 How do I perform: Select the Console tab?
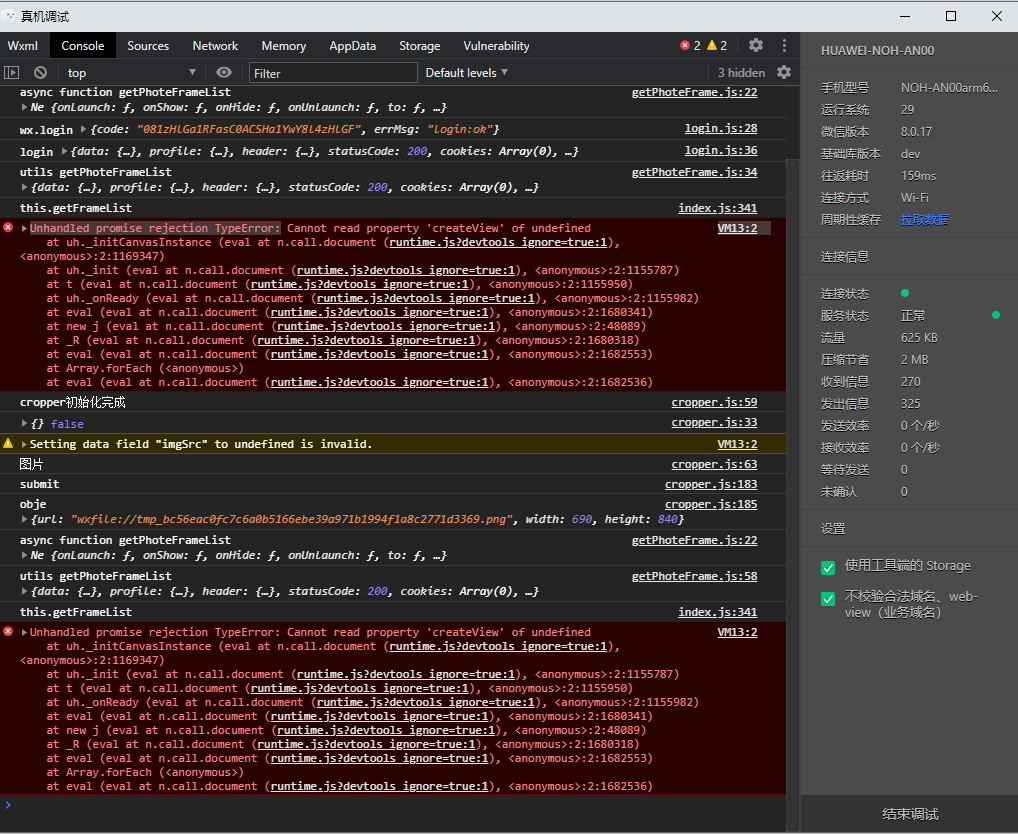click(x=82, y=45)
